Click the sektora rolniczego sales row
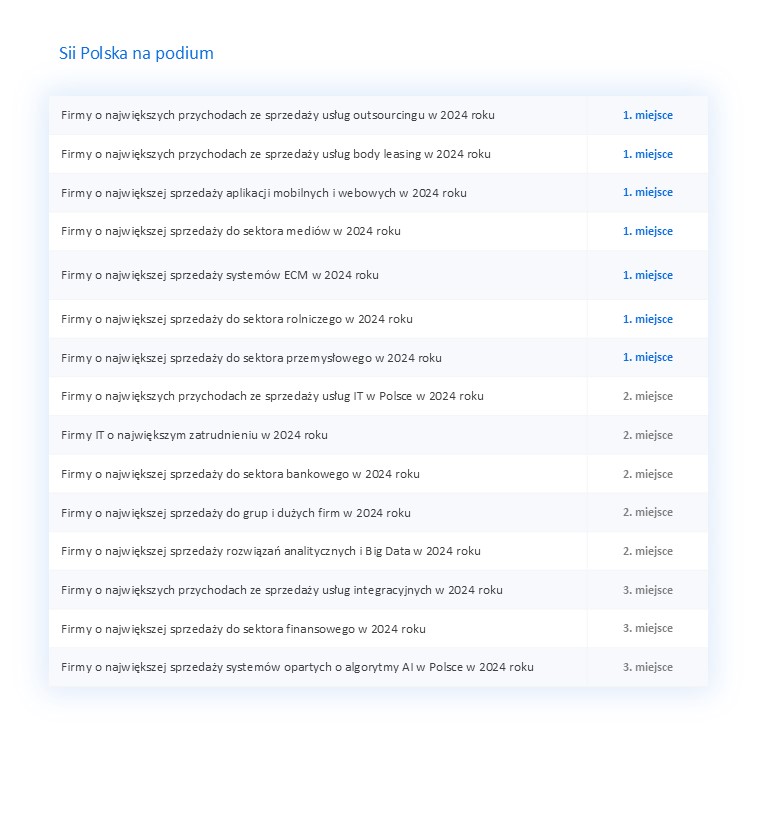 click(378, 319)
